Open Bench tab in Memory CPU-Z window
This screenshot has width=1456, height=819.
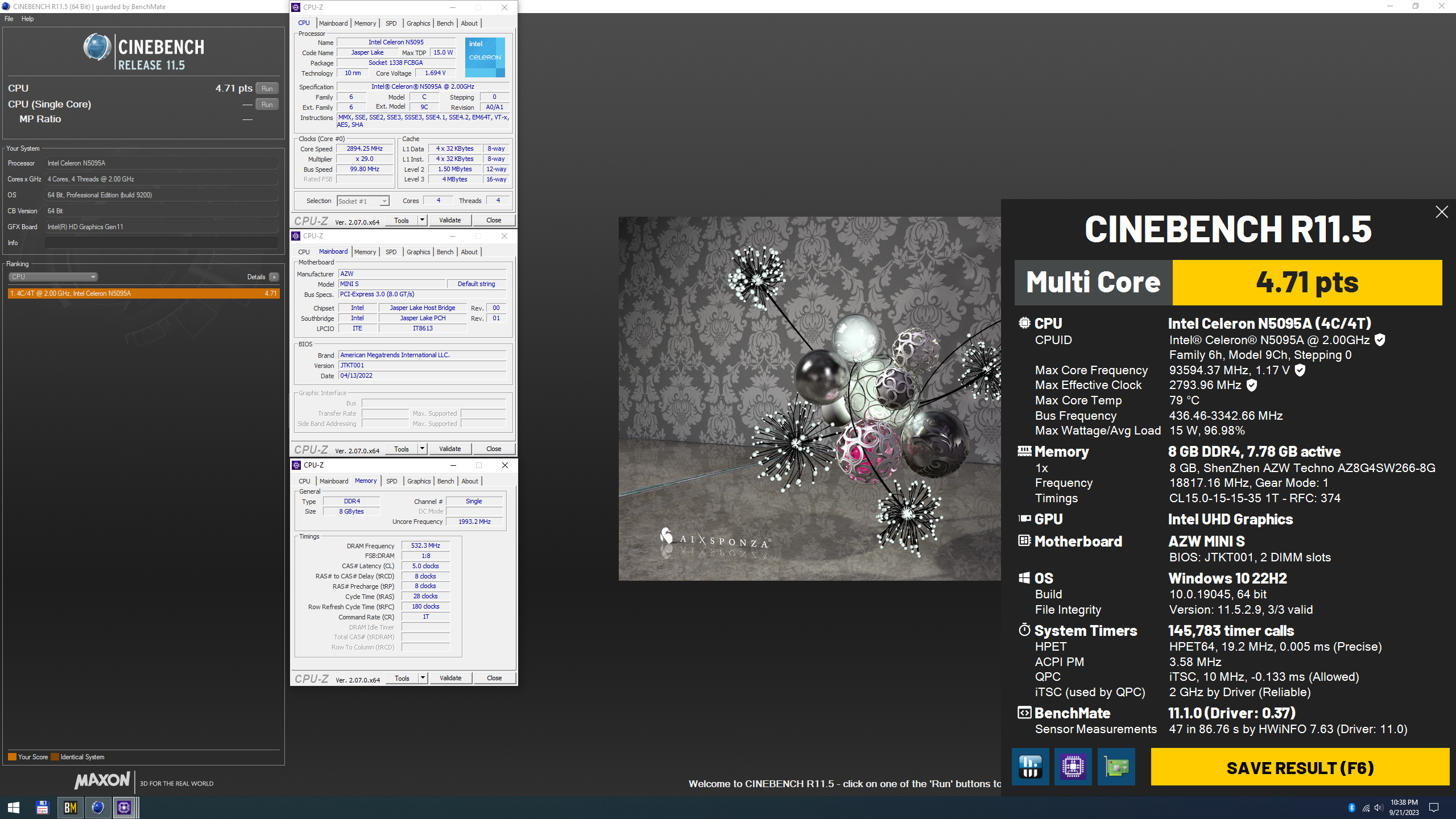[x=446, y=481]
